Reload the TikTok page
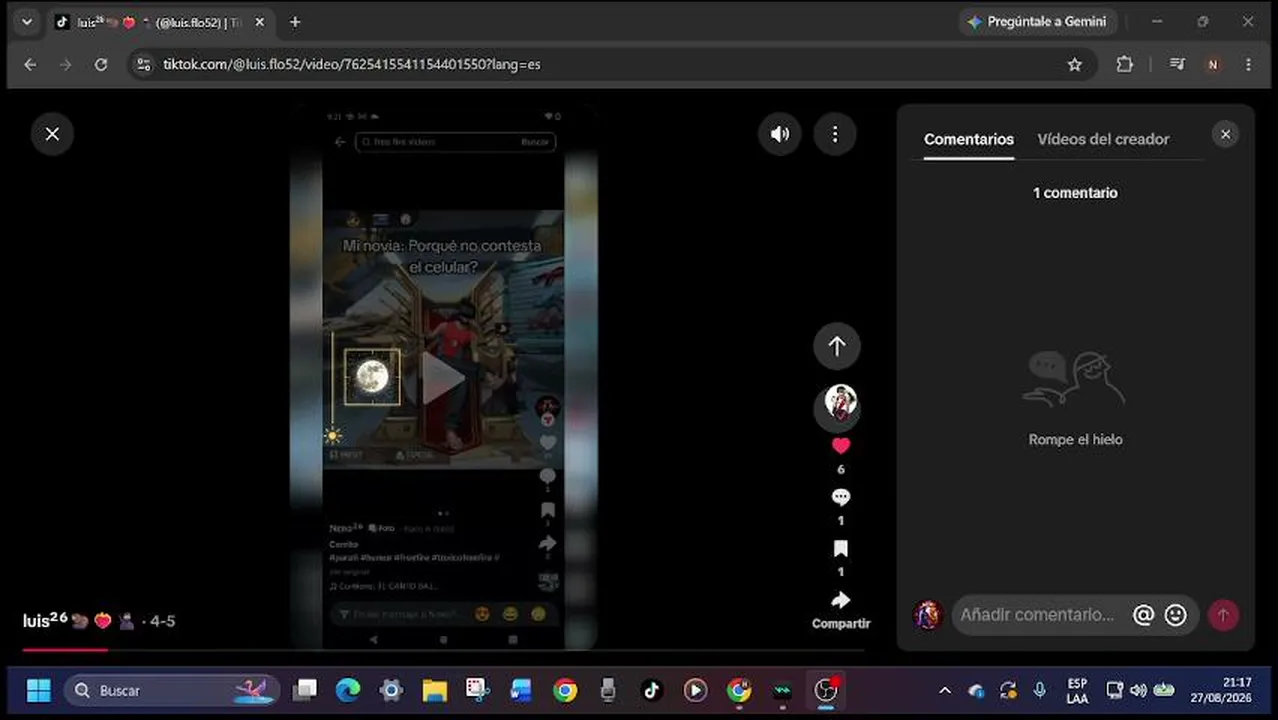1278x720 pixels. [x=101, y=64]
